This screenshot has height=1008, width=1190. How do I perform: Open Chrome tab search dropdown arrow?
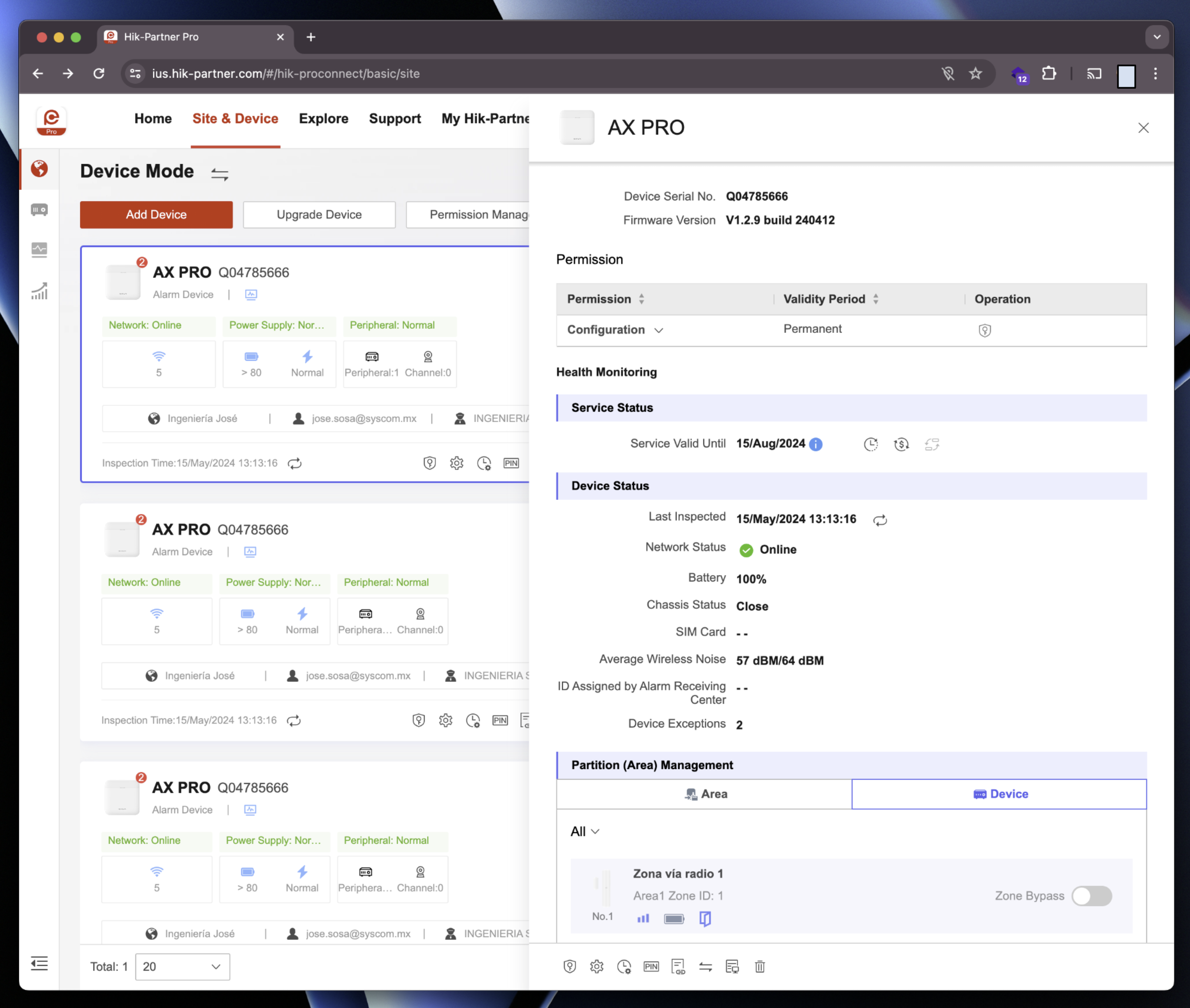pos(1157,37)
